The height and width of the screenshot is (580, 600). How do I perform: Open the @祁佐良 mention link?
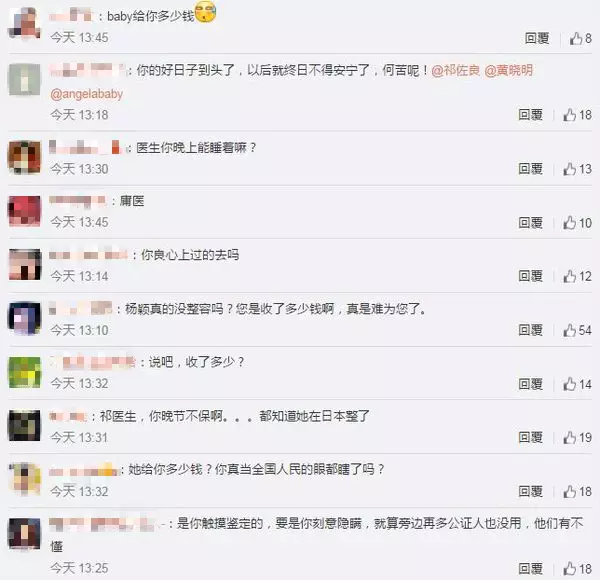tap(455, 70)
